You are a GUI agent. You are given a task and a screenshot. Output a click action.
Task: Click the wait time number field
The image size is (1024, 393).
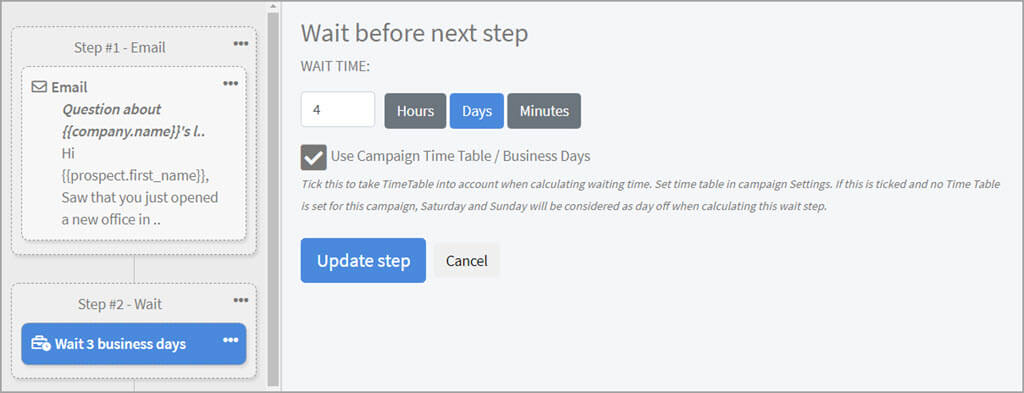point(338,110)
